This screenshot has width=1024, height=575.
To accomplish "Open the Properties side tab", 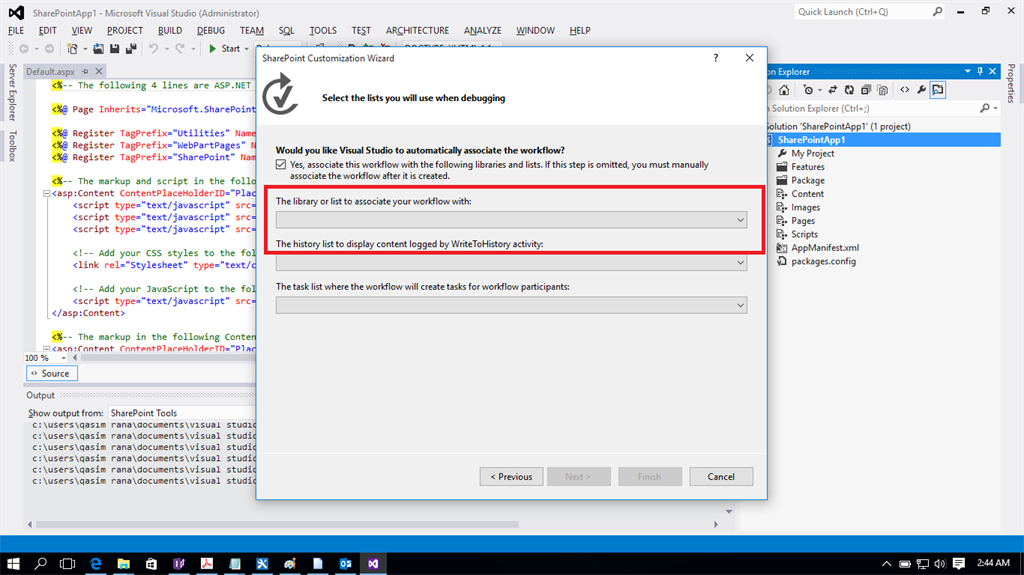I will [1011, 83].
